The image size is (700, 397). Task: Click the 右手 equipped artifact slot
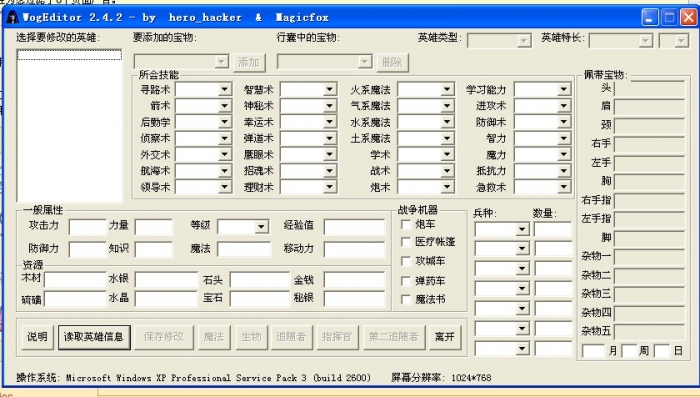click(x=650, y=144)
